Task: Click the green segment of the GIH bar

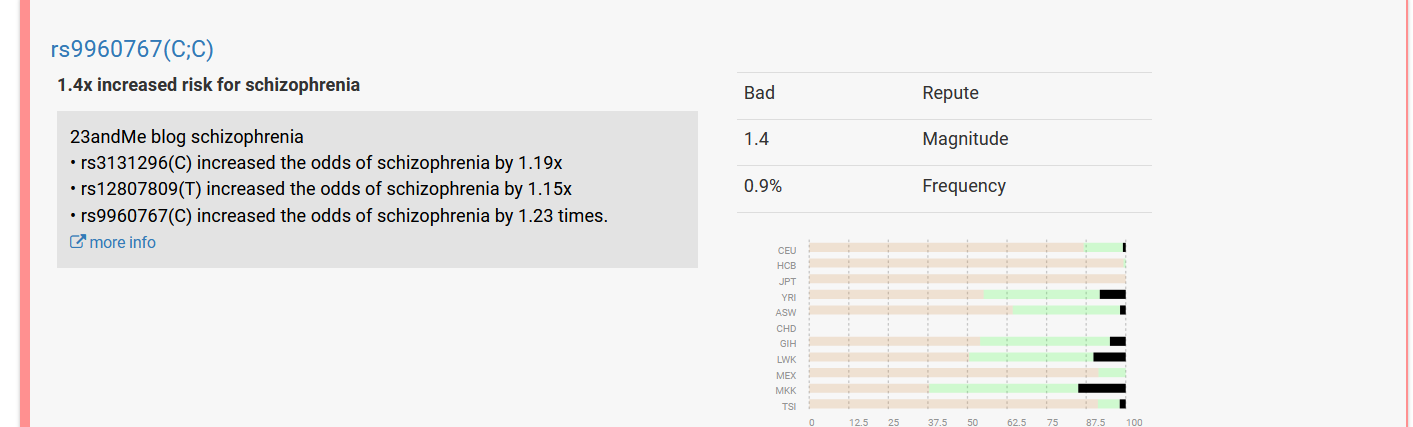Action: click(x=1044, y=342)
